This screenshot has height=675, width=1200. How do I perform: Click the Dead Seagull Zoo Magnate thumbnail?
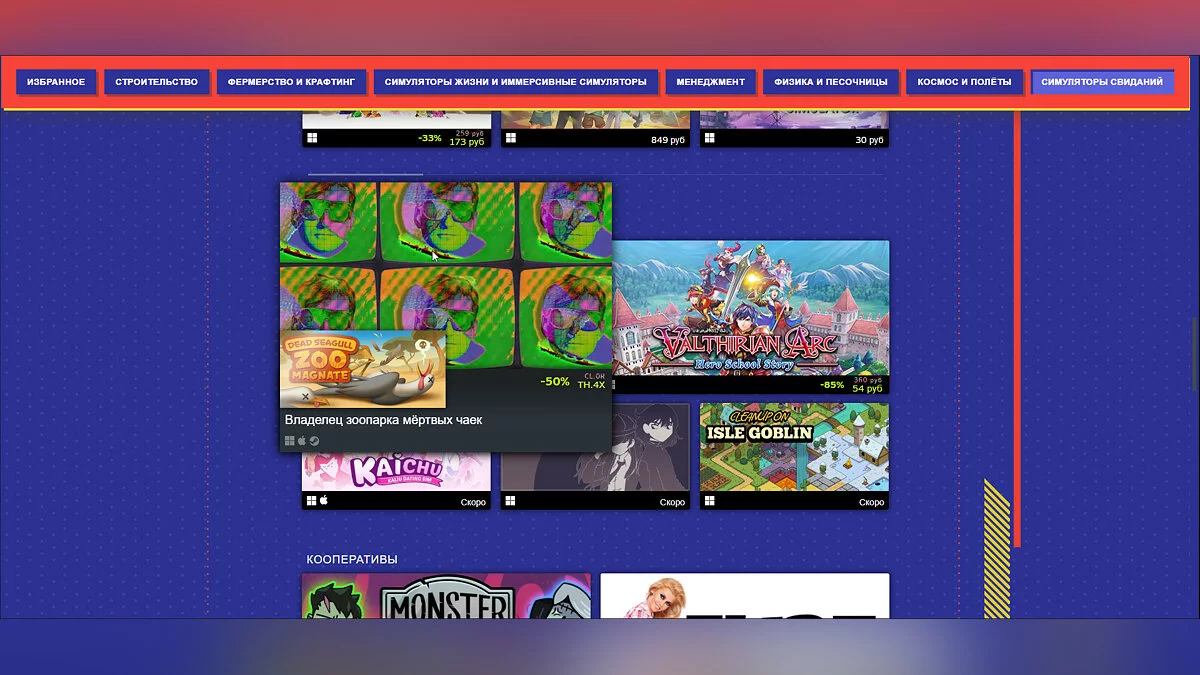pos(363,369)
